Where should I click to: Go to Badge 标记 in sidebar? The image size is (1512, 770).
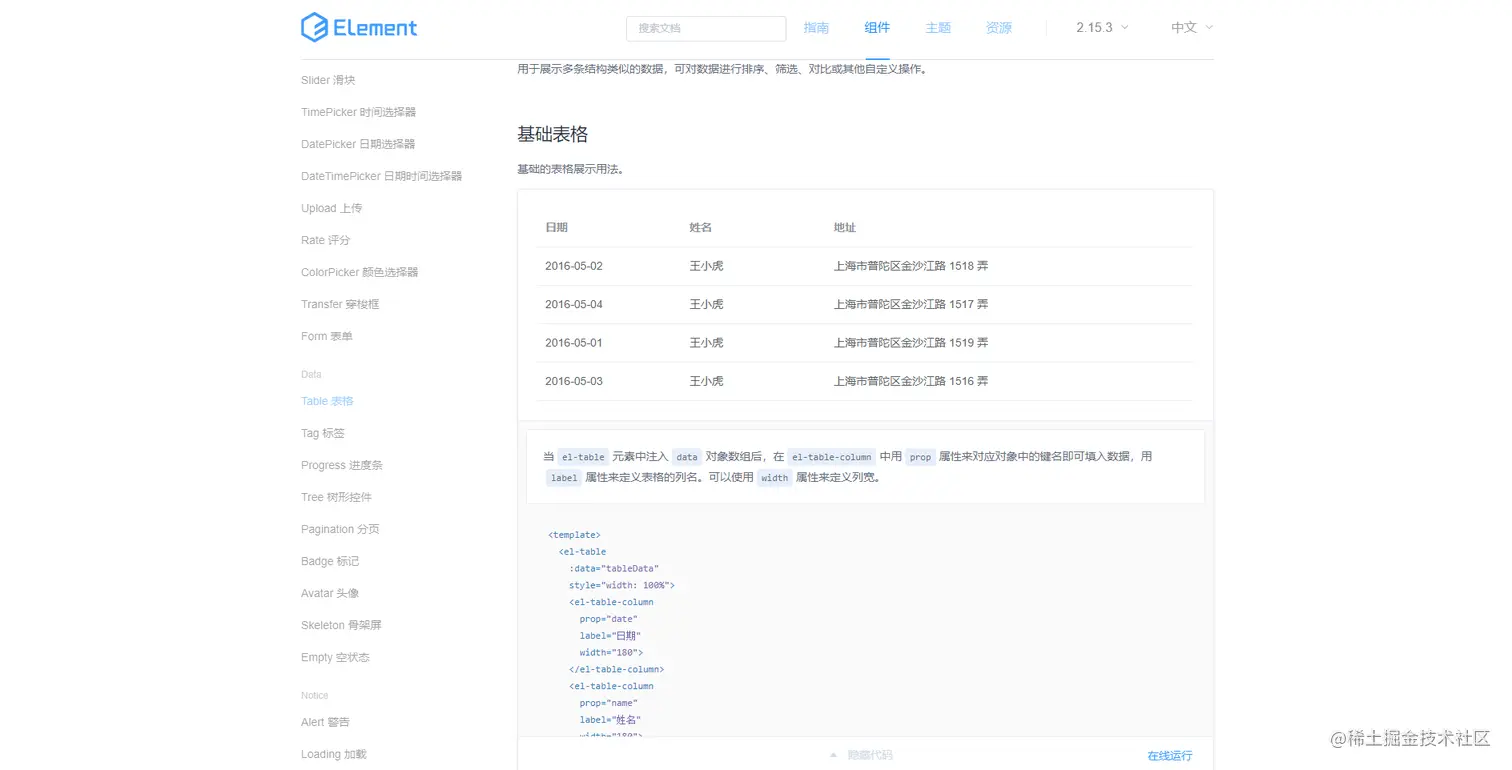tap(329, 561)
